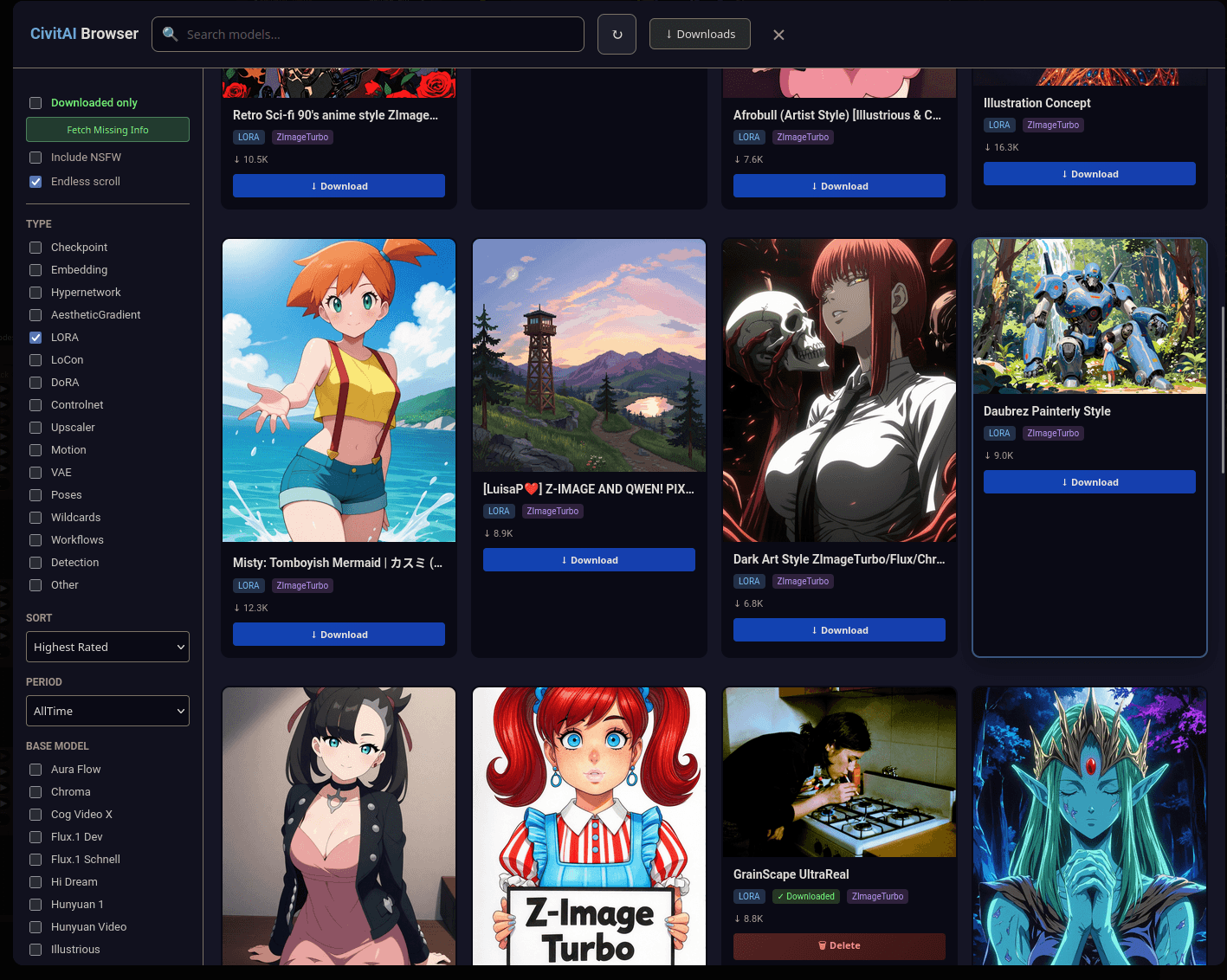Open the Sort dropdown showing Highest Rated
Screen dimensions: 1227x980
[107, 647]
